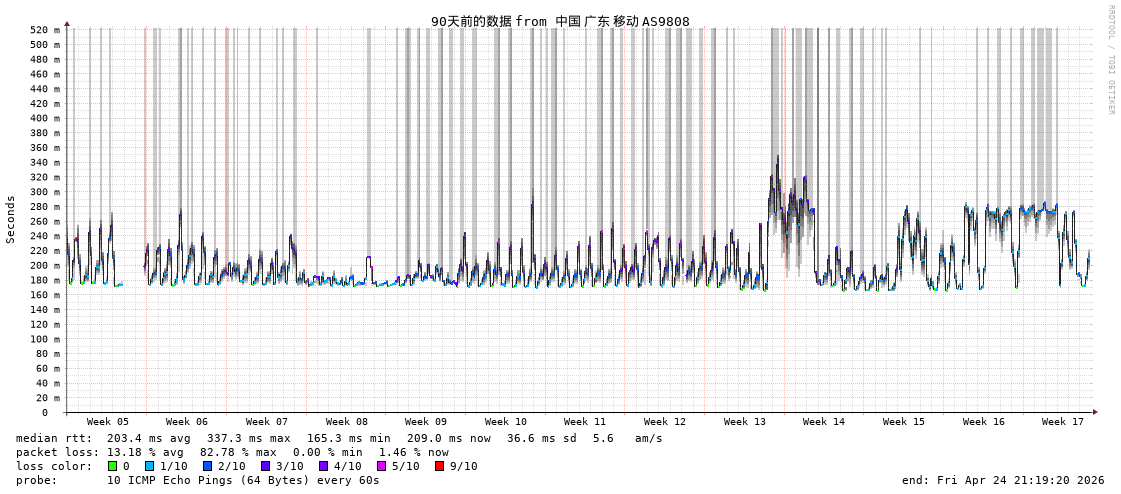Click the packet loss statistics line

pyautogui.click(x=232, y=452)
